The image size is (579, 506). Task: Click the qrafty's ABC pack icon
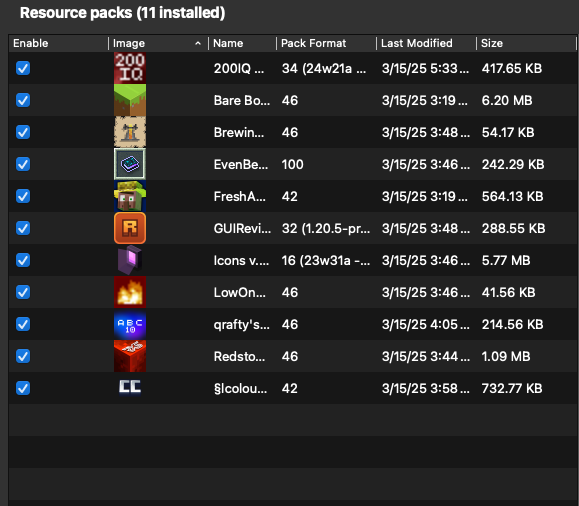[130, 324]
